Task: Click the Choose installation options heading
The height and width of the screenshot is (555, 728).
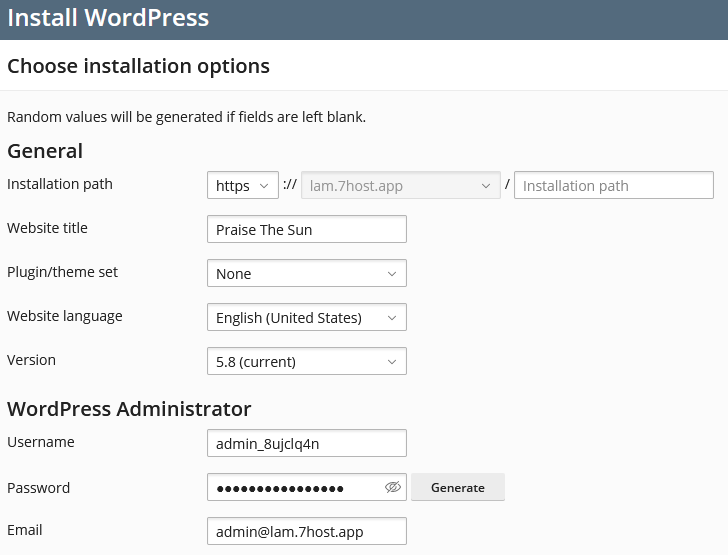Action: click(x=138, y=66)
